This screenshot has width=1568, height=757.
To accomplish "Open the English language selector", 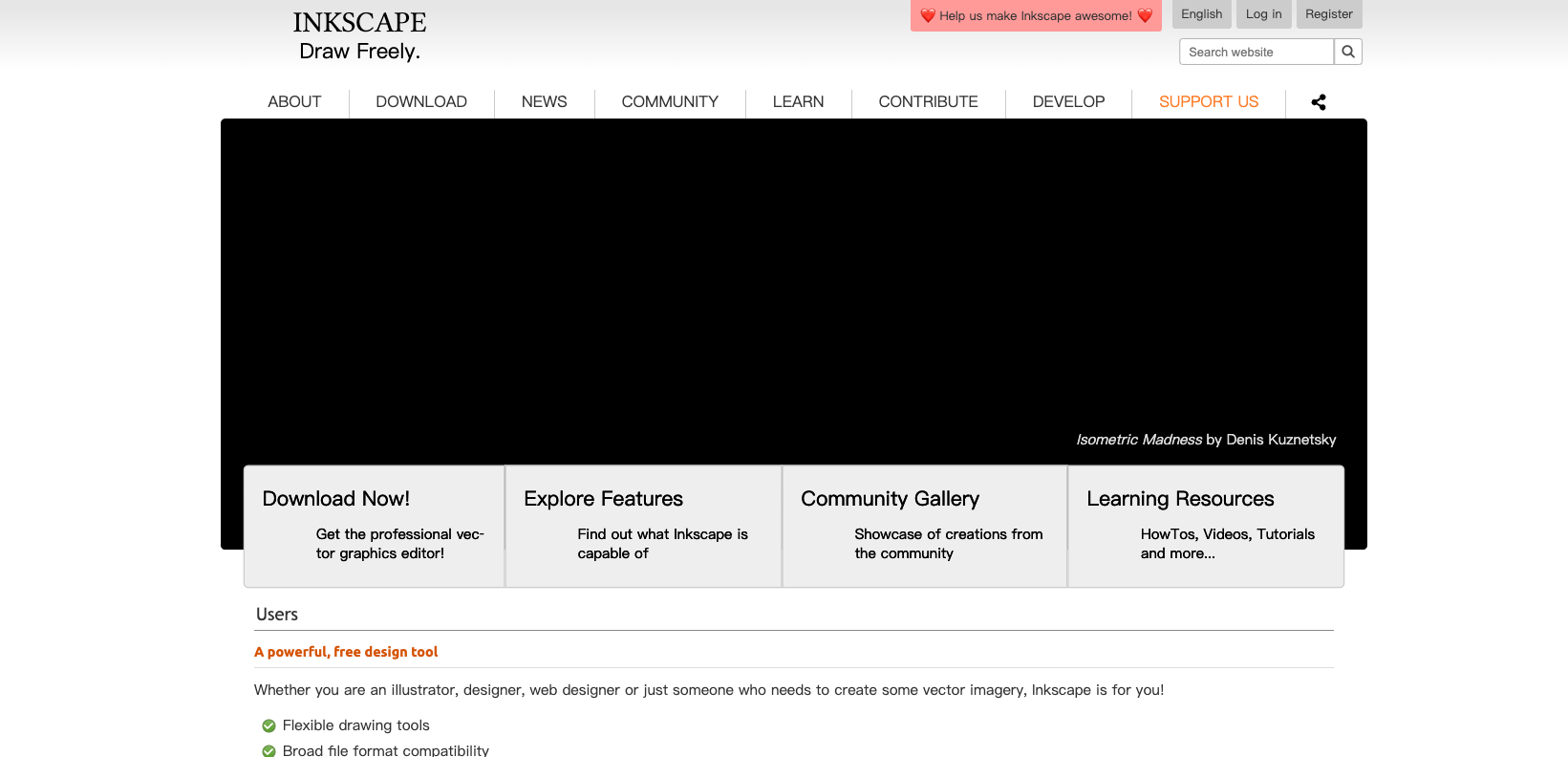I will pyautogui.click(x=1202, y=14).
